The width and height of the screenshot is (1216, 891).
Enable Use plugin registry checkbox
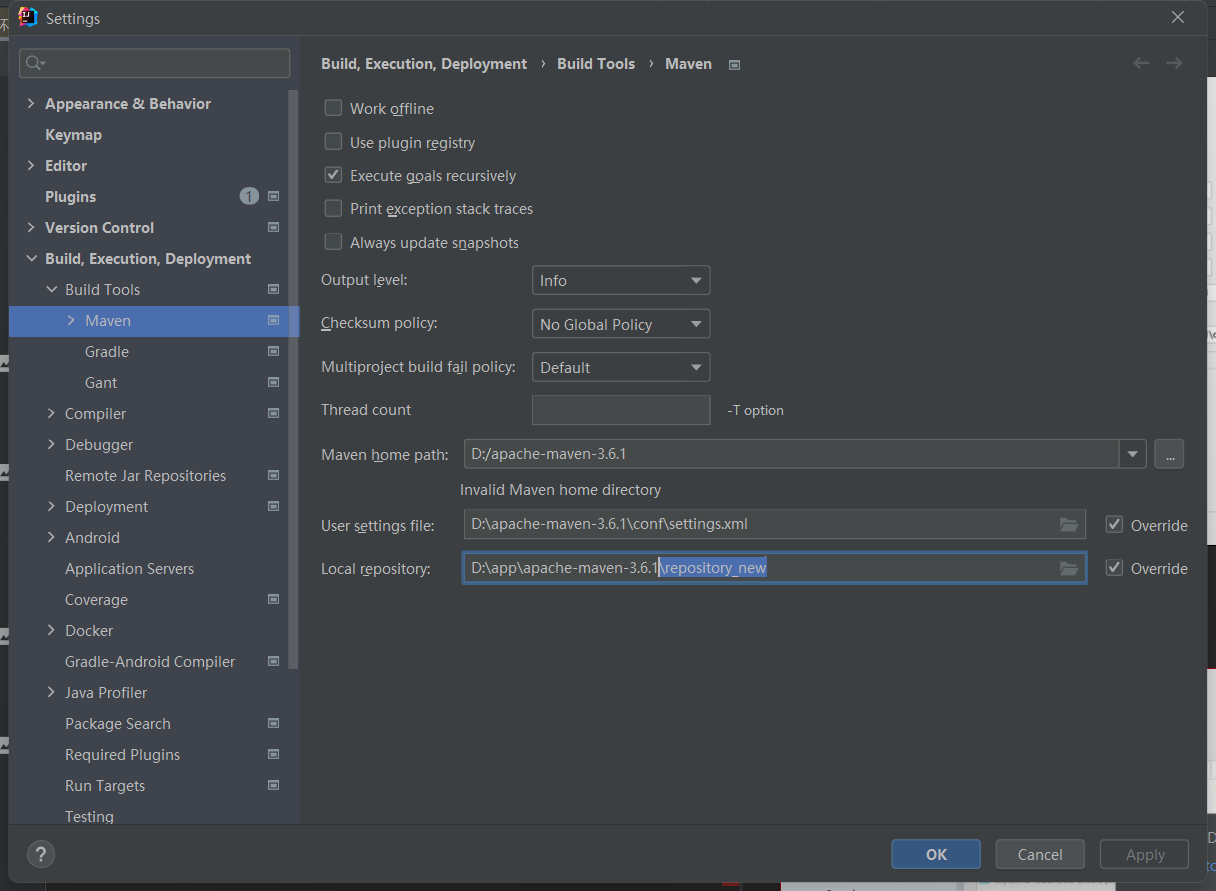point(333,142)
